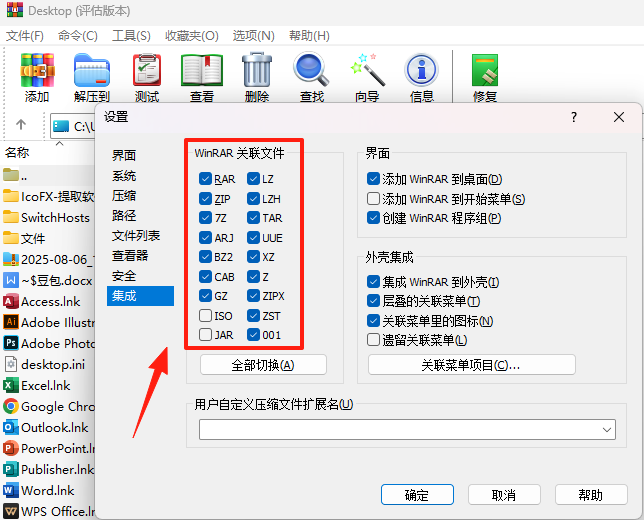Select the 2025-08-06 archive file
Screen dimensions: 644x520
pyautogui.click(x=49, y=259)
